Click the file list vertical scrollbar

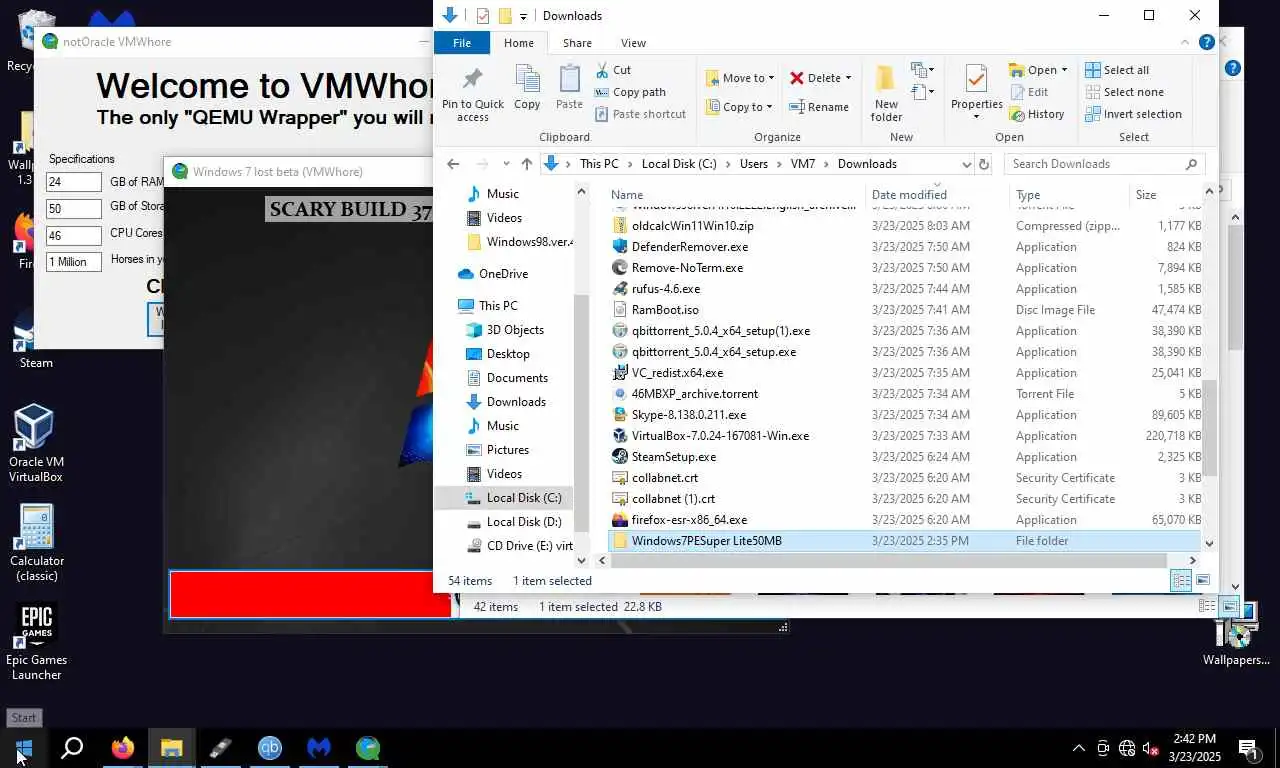click(x=1209, y=428)
